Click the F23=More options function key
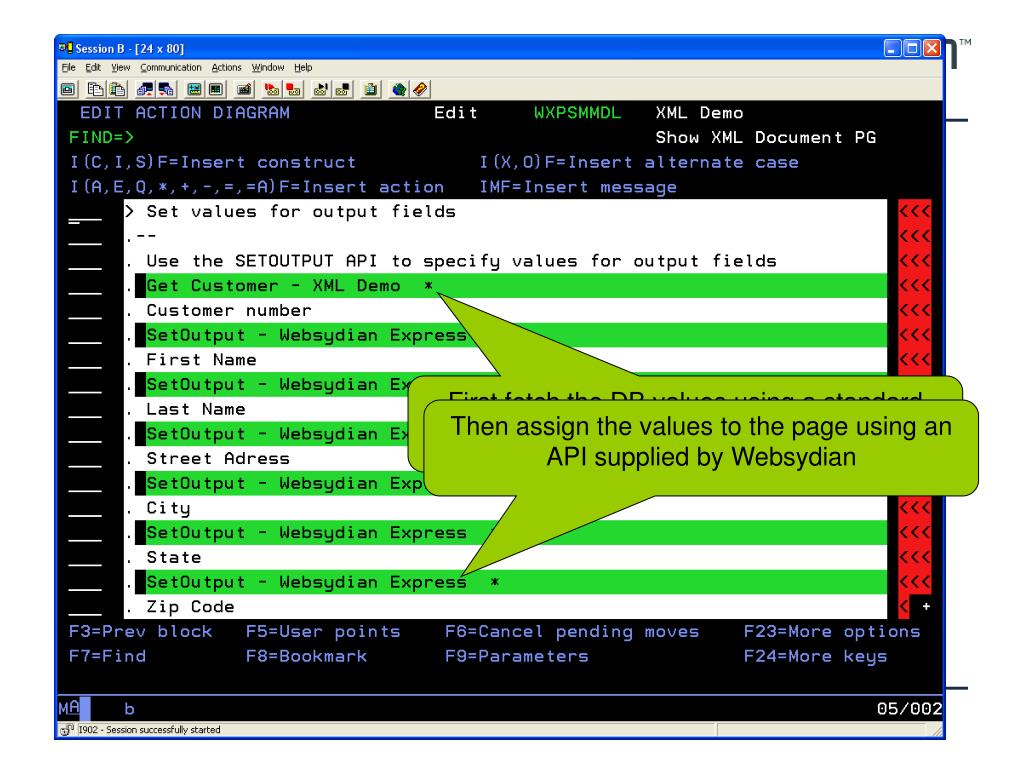The height and width of the screenshot is (768, 1024). [x=832, y=632]
